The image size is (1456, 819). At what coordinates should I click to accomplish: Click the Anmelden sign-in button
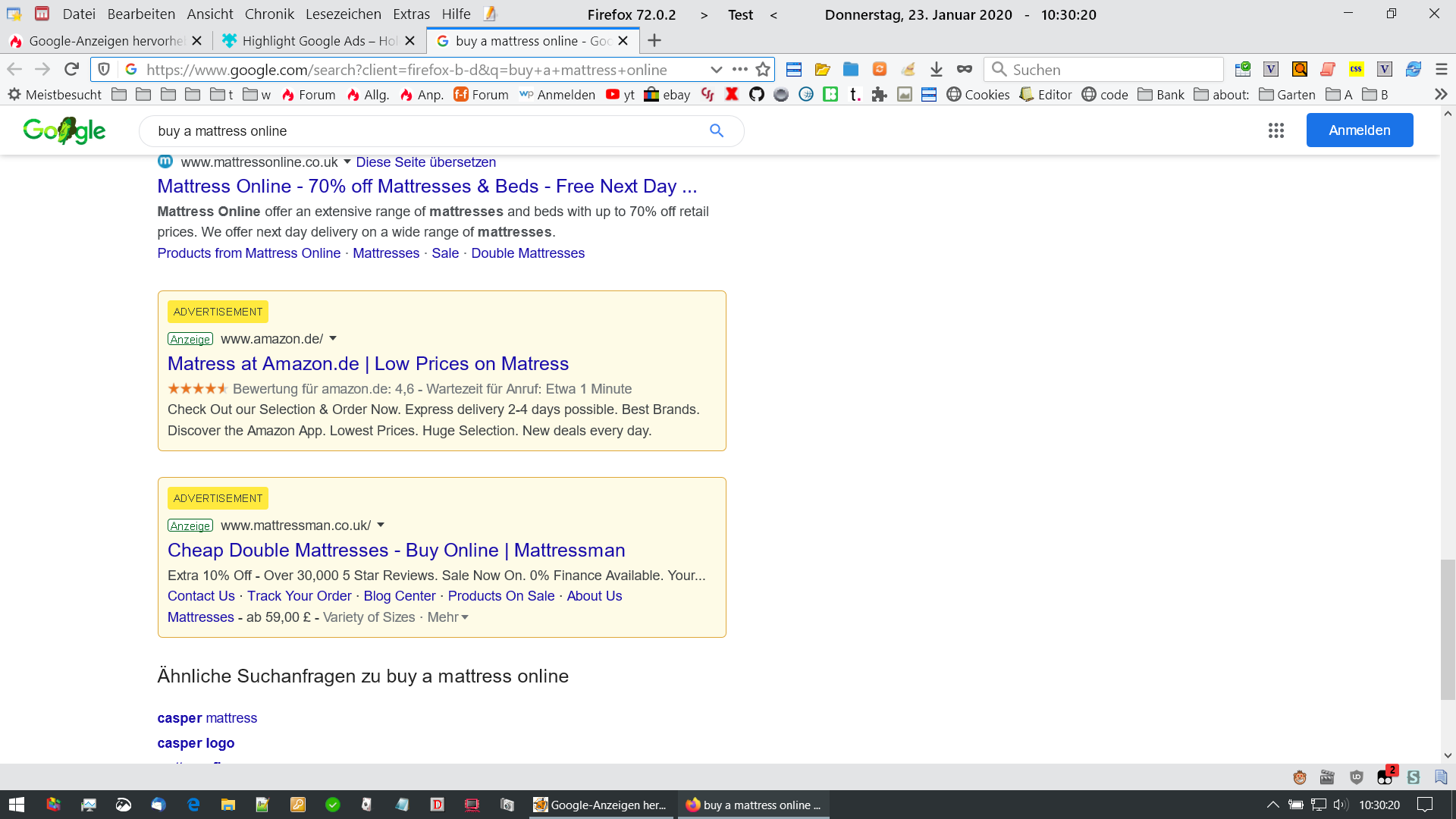coord(1359,130)
